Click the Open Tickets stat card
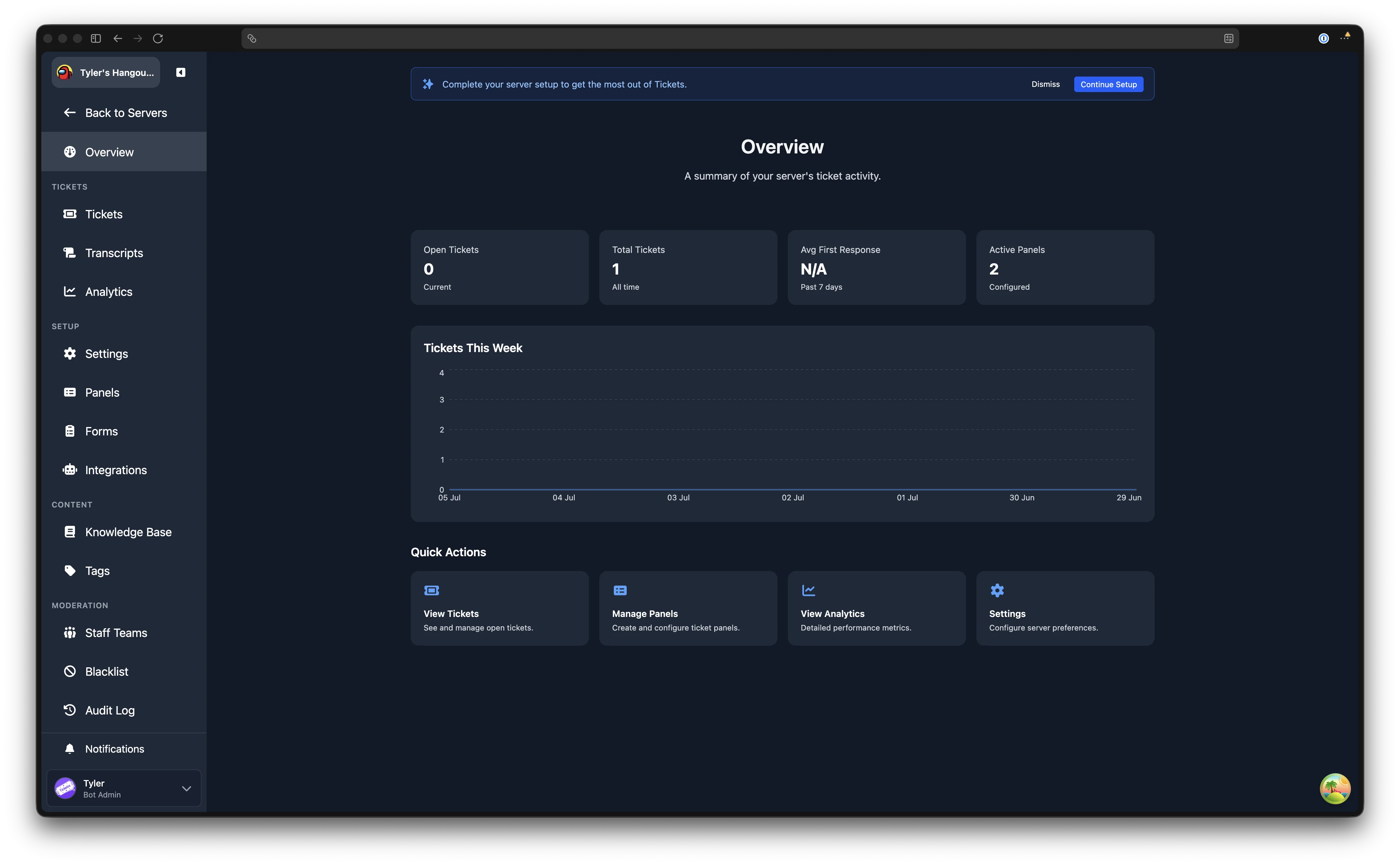This screenshot has width=1400, height=865. click(499, 267)
